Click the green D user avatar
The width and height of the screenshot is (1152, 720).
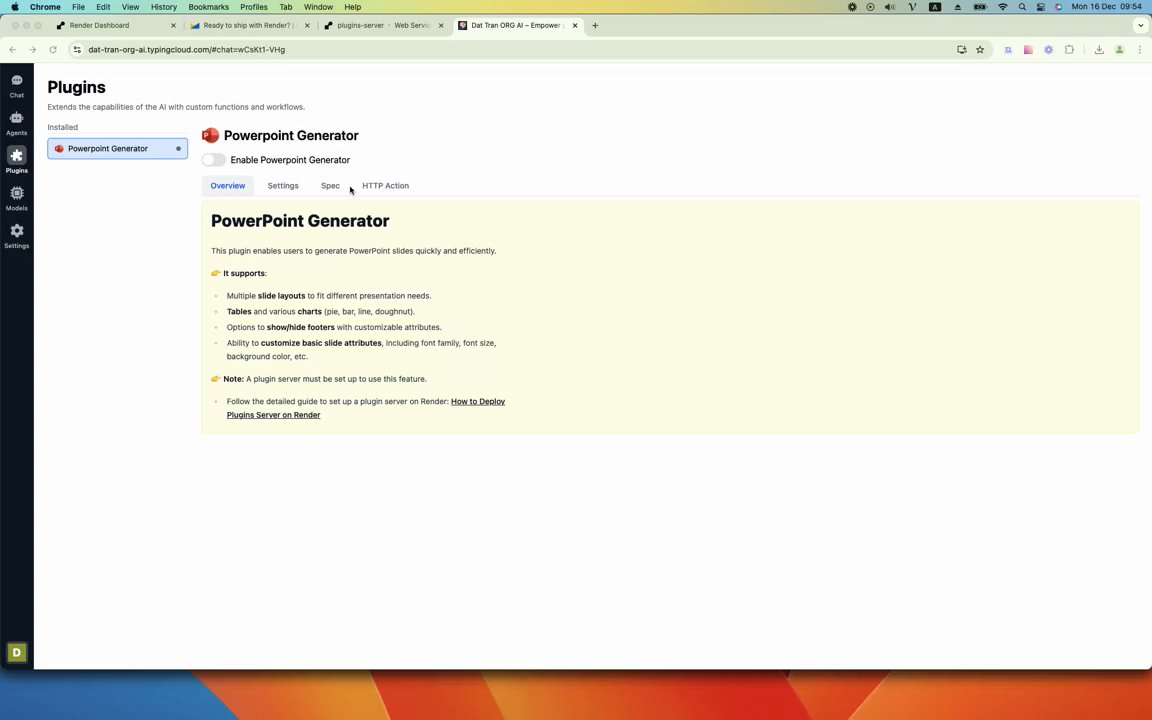click(x=16, y=652)
